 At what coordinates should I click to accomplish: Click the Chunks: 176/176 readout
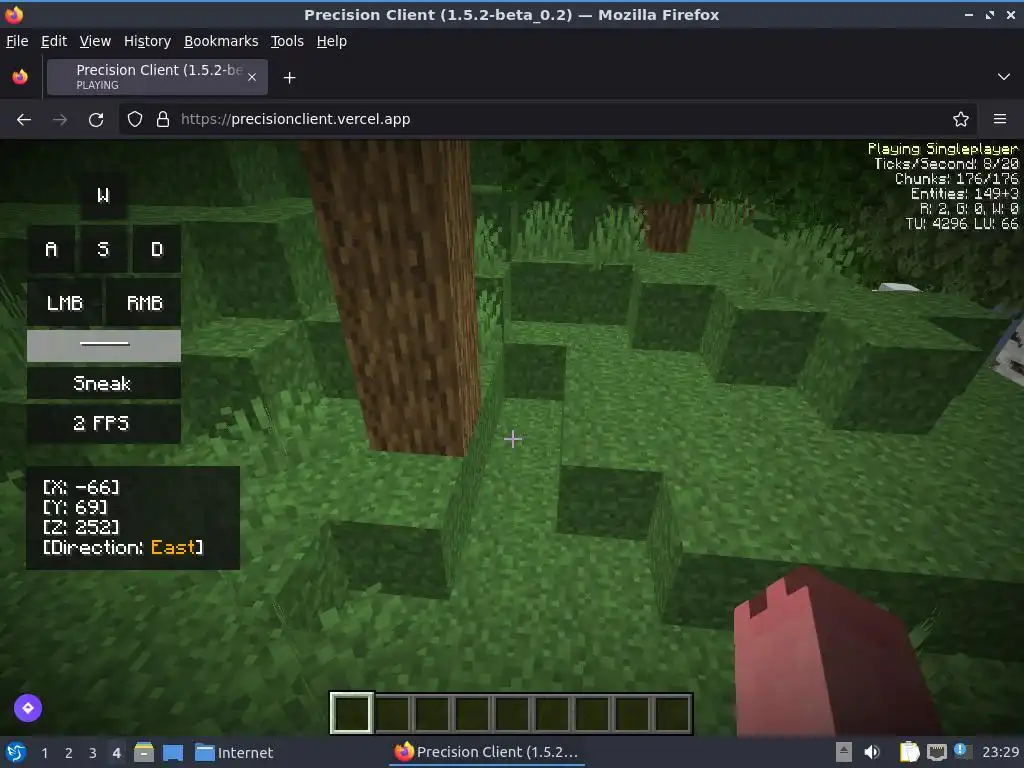point(956,179)
